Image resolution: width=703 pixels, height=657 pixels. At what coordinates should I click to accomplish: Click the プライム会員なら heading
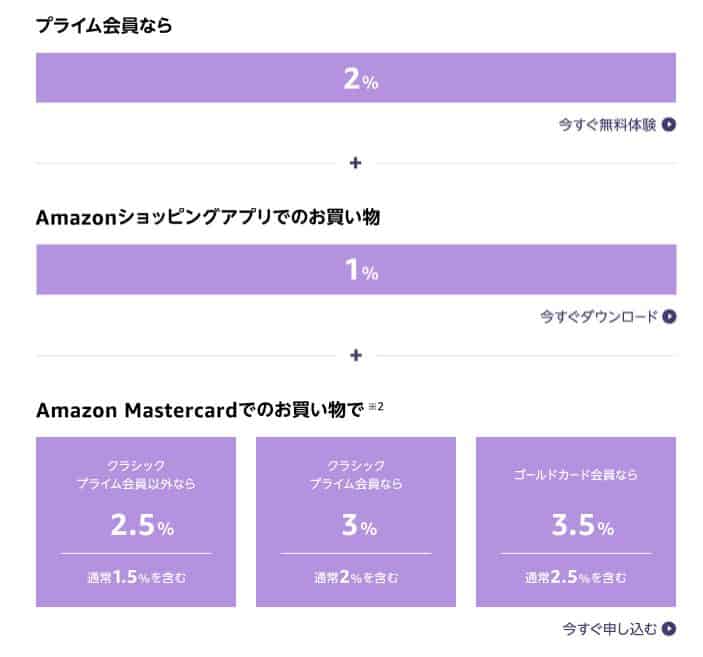coord(104,25)
